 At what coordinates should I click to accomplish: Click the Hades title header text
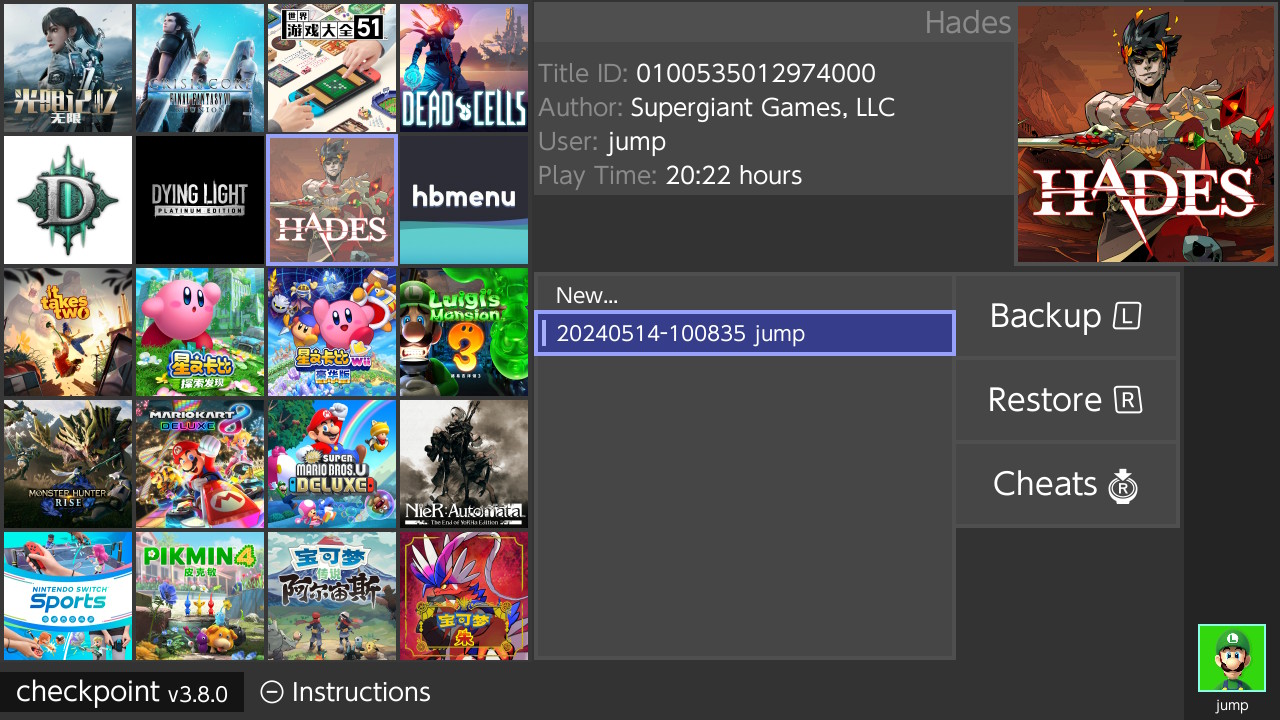967,22
